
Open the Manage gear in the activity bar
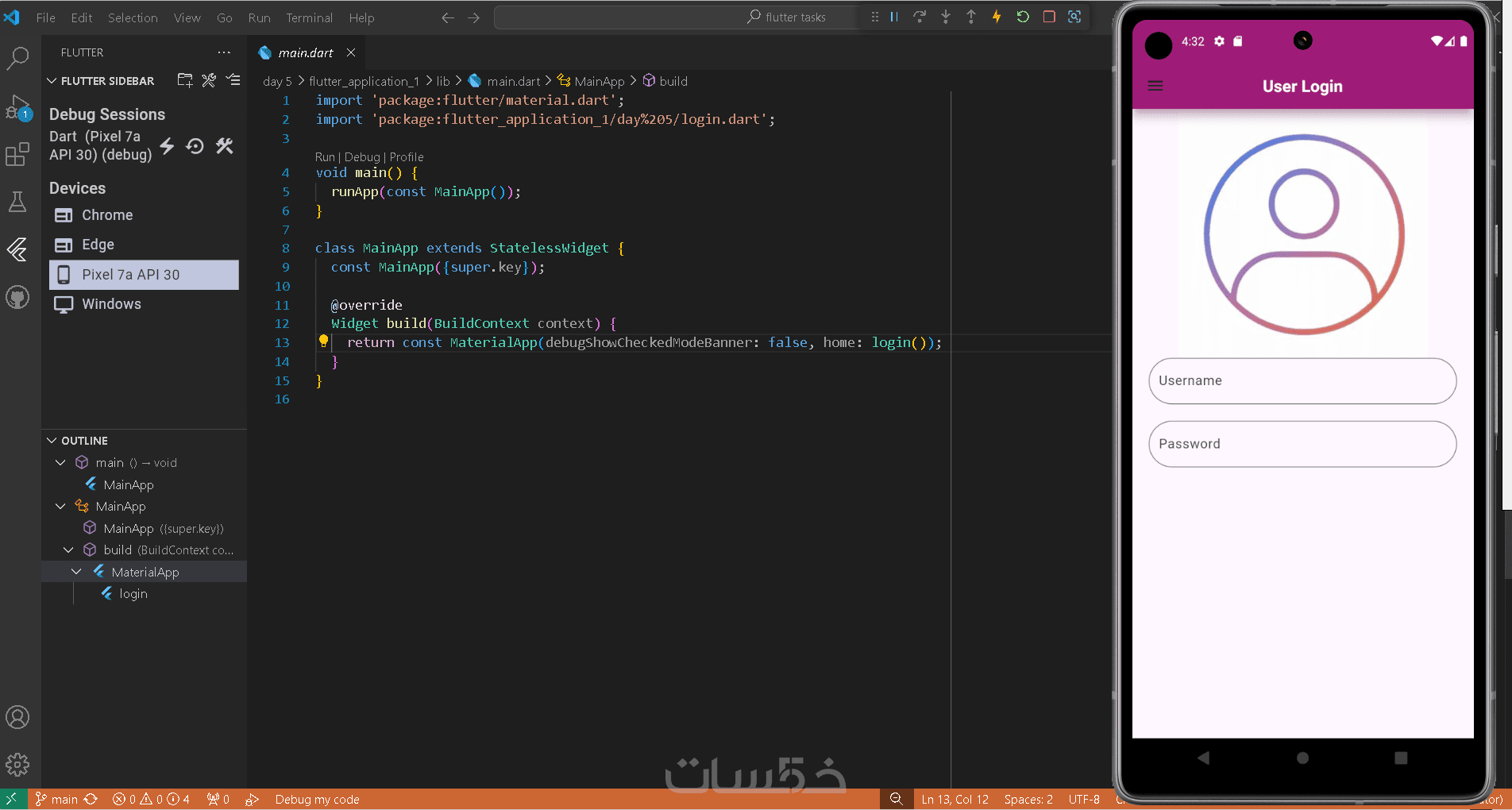pyautogui.click(x=17, y=765)
